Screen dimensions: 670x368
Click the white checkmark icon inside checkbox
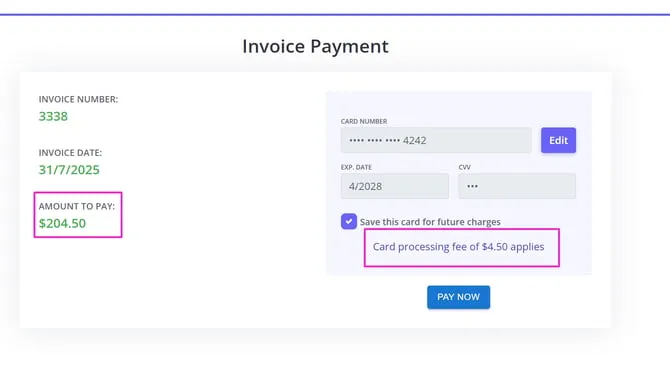click(x=349, y=221)
